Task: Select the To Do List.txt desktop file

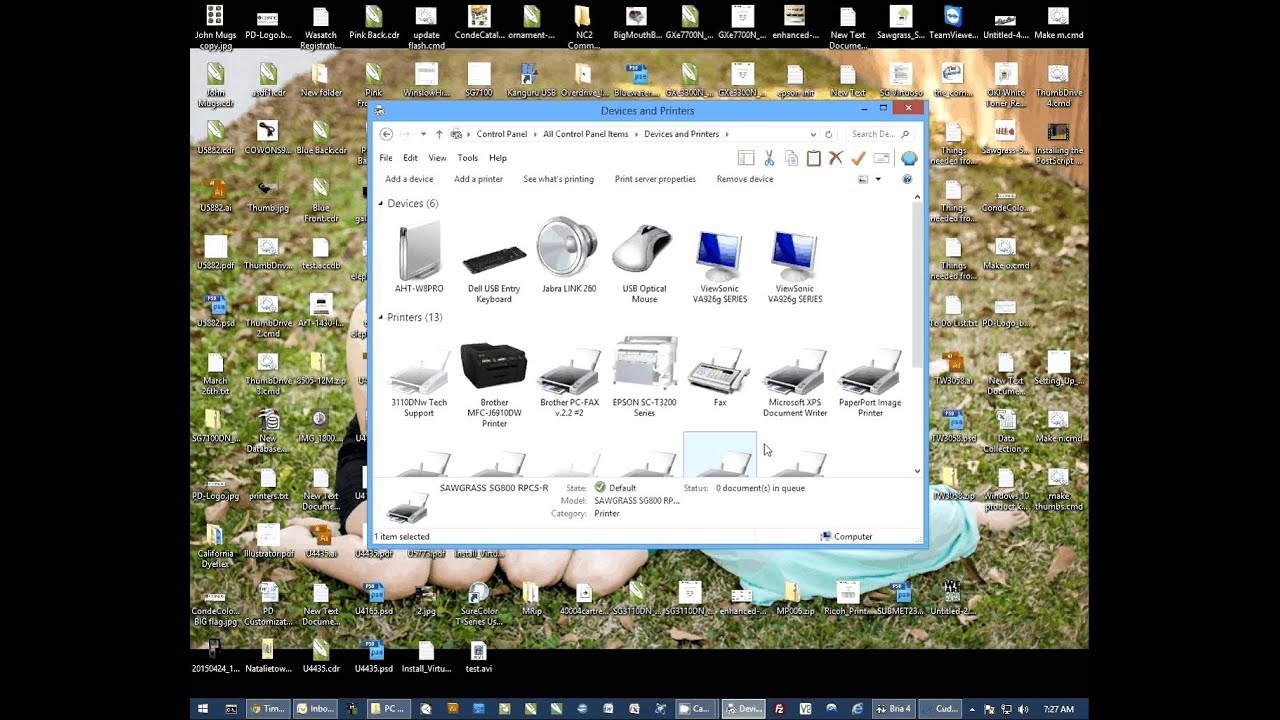Action: 951,312
